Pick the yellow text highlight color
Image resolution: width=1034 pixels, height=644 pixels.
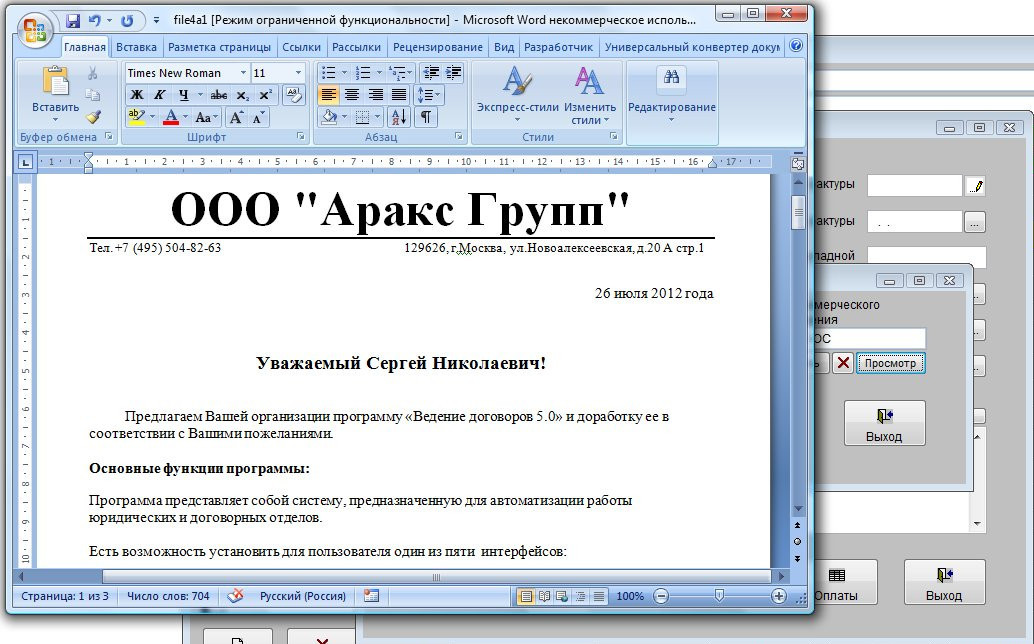point(137,117)
